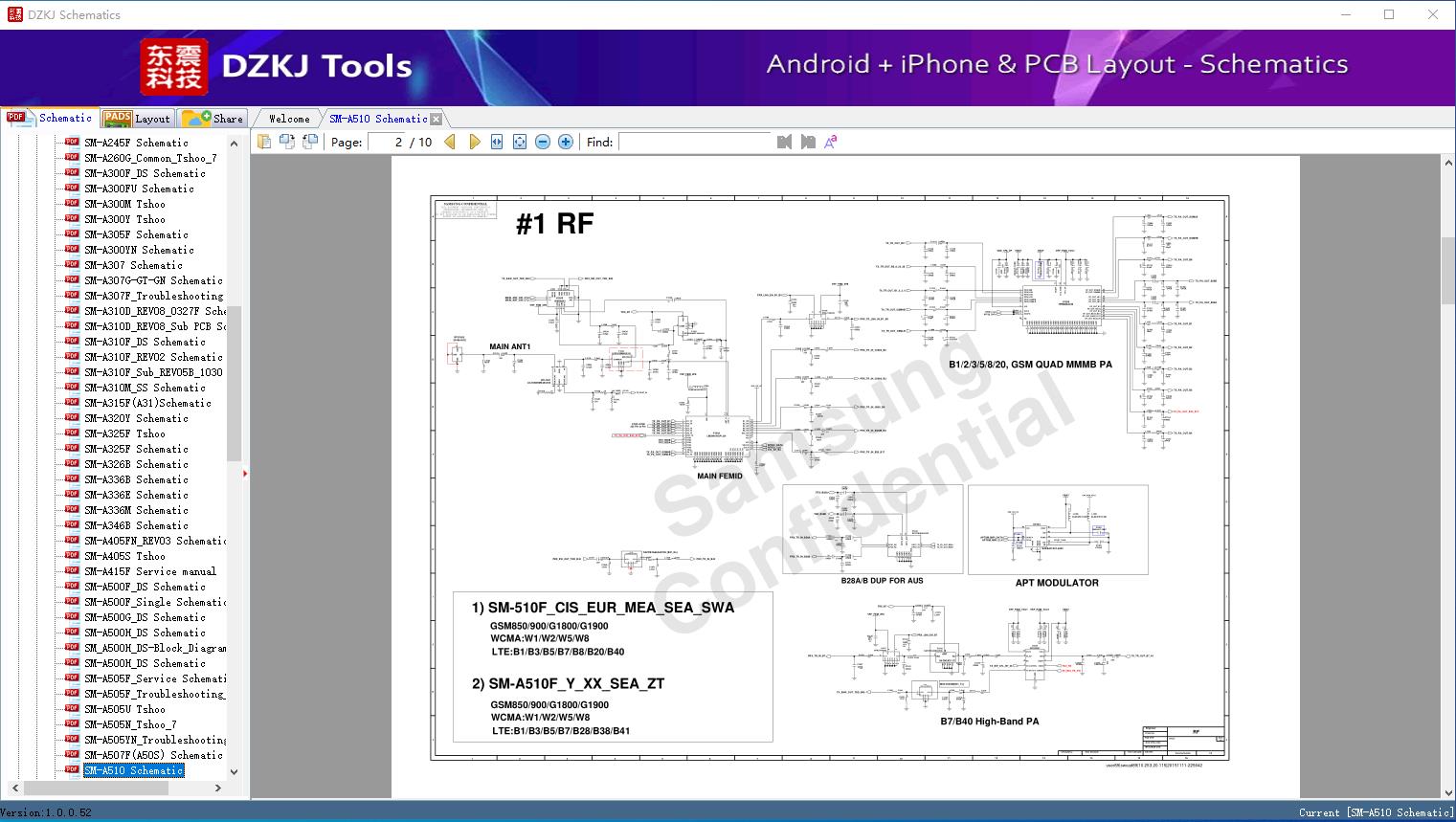Open SM-A307F_Troubleshooting file

click(x=153, y=296)
